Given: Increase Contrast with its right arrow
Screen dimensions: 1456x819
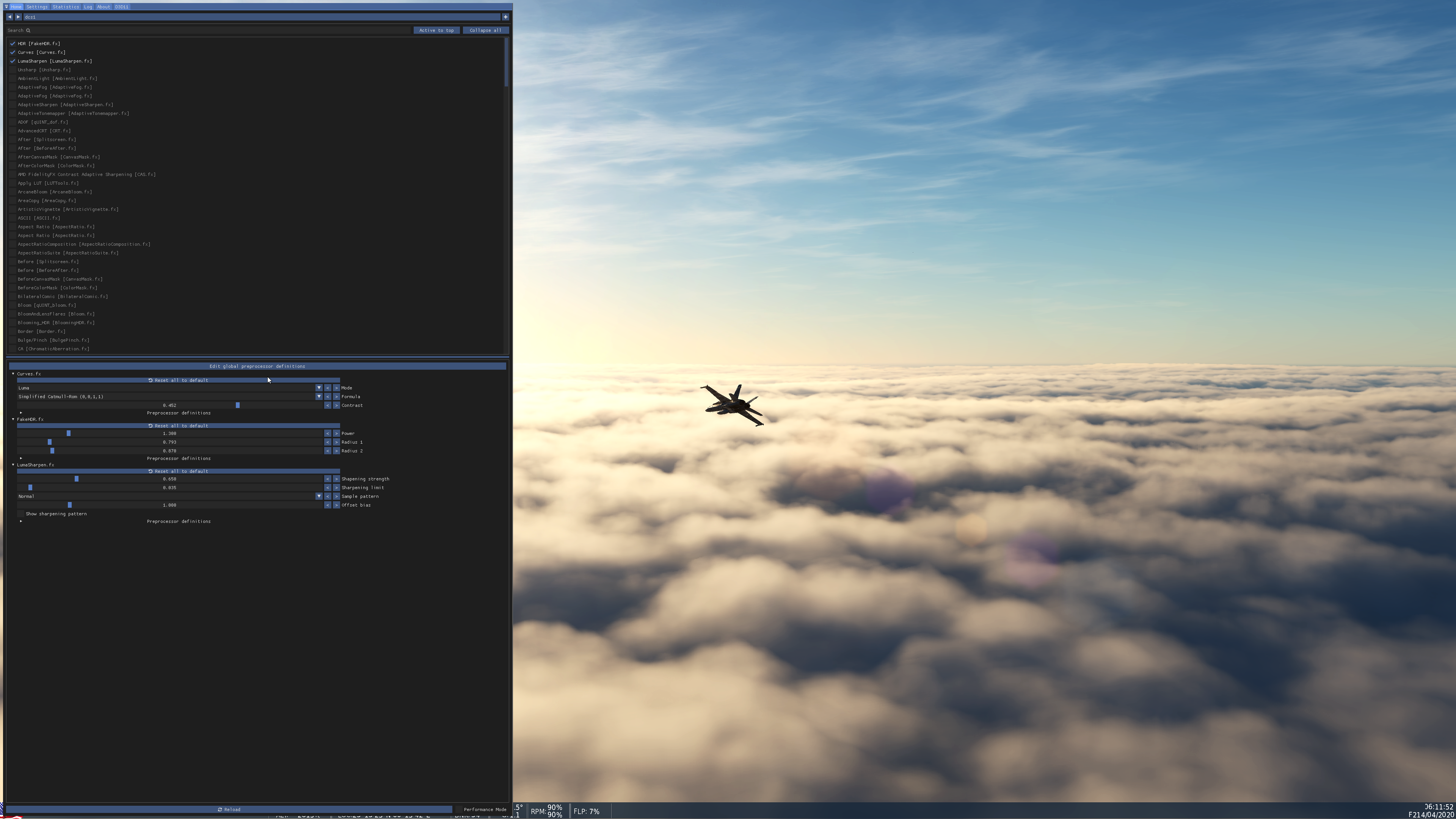Looking at the screenshot, I should pos(336,405).
